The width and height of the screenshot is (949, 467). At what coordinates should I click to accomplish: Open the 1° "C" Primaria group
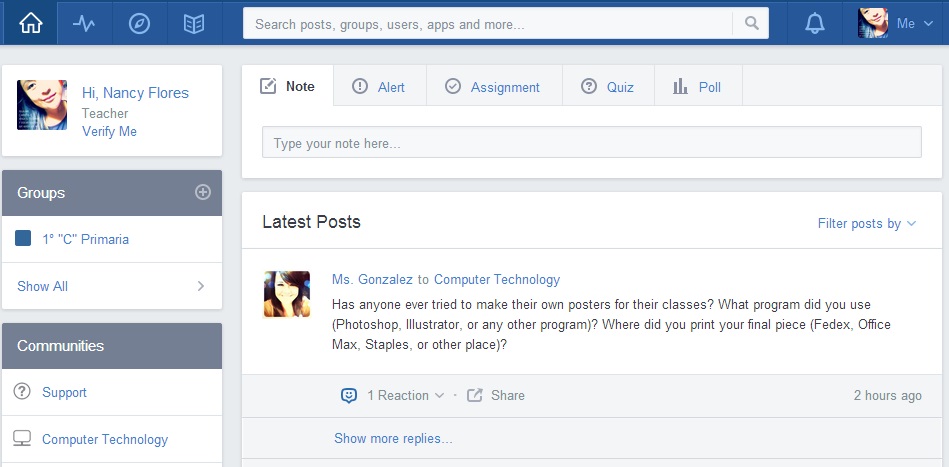[85, 239]
